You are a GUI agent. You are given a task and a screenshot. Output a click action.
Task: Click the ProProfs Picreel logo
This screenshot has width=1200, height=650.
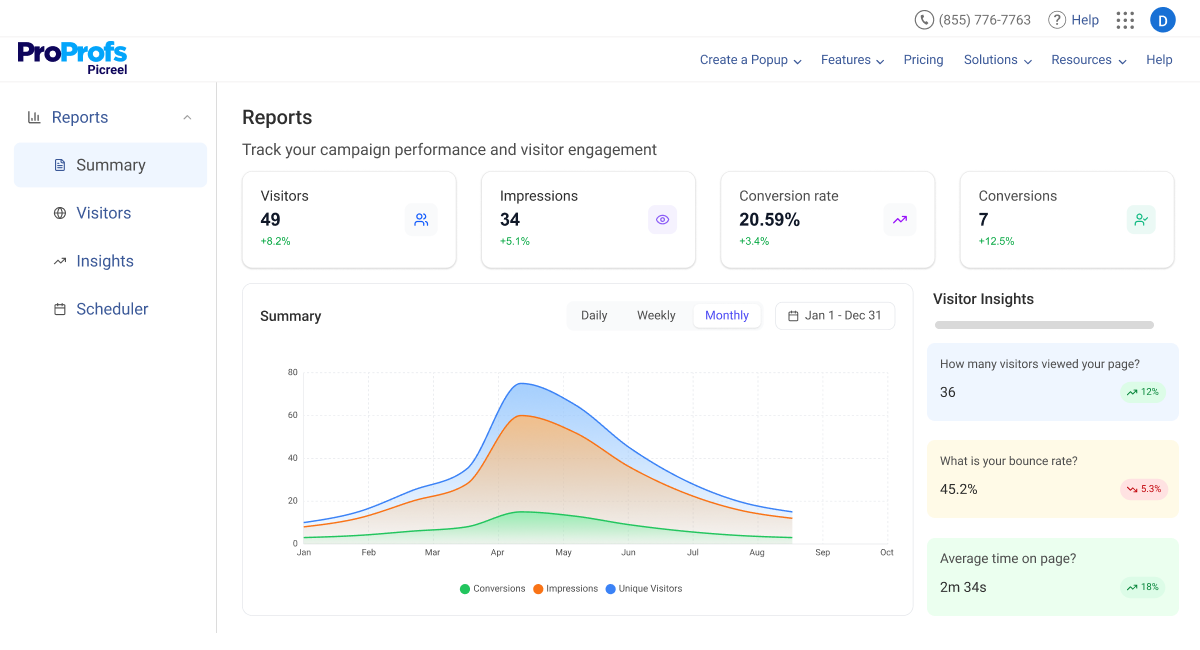tap(73, 57)
